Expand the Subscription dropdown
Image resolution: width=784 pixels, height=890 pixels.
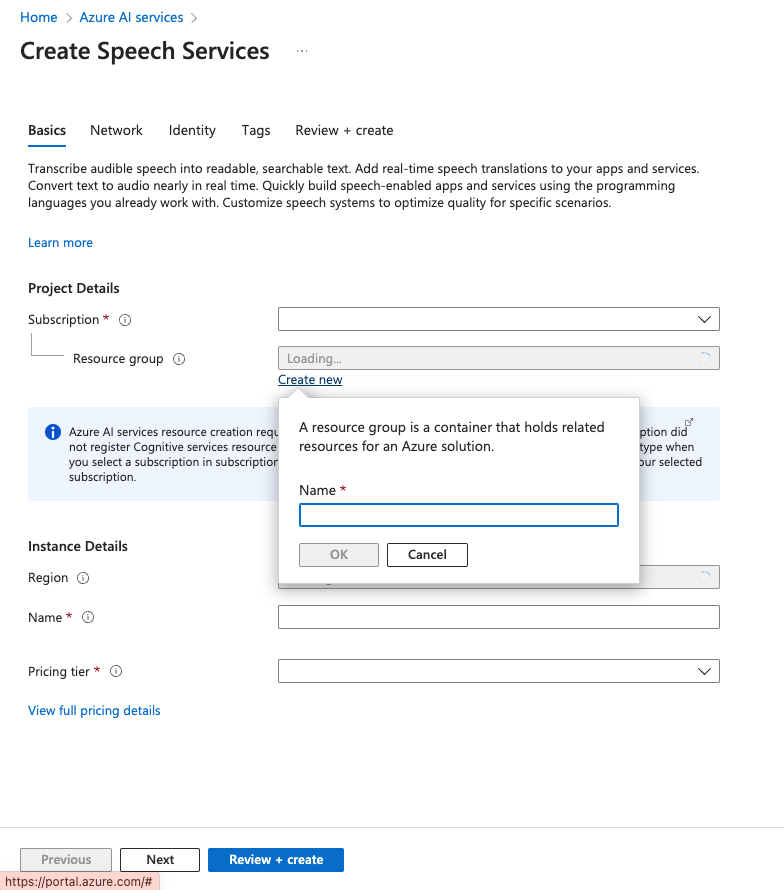point(498,319)
